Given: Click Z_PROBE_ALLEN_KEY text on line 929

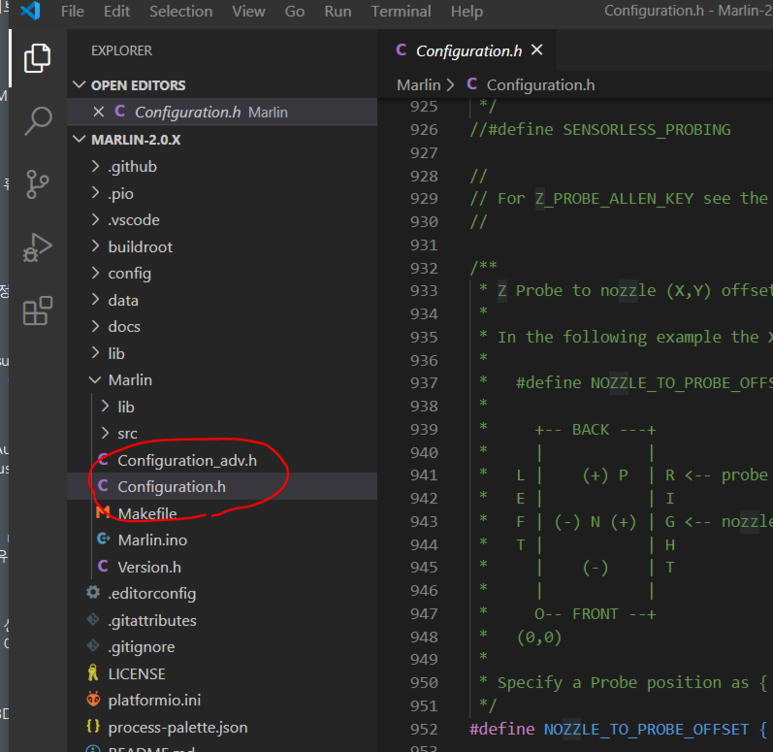Looking at the screenshot, I should pyautogui.click(x=614, y=198).
